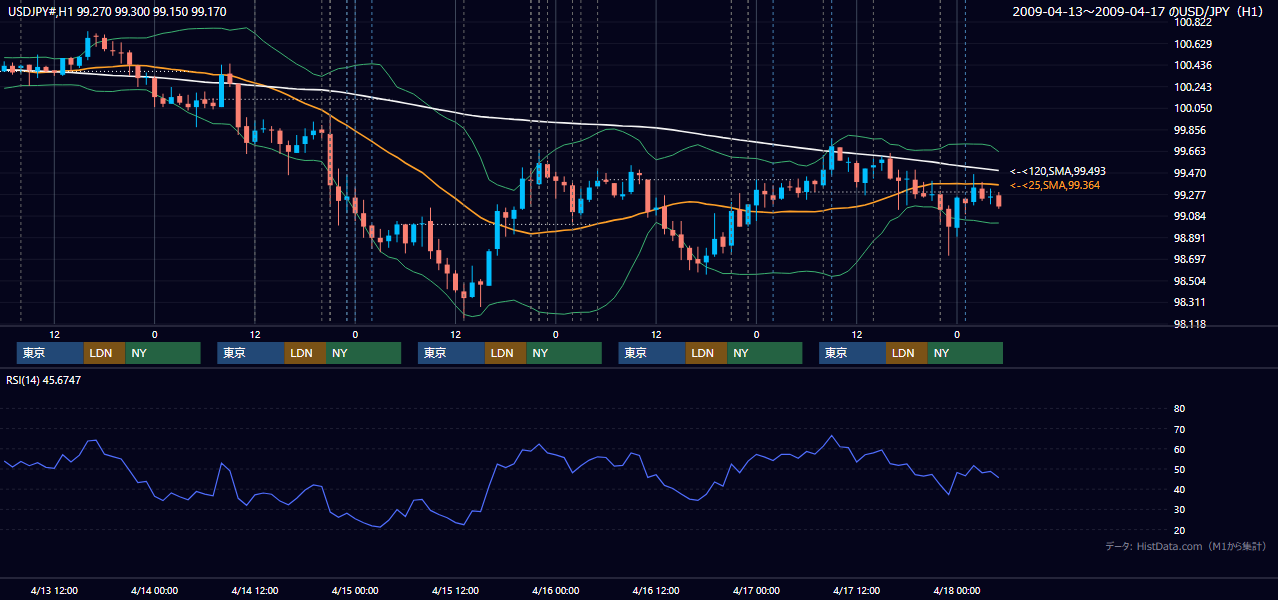Click RSI scale level 70
Screen dimensions: 1278x600
coord(1179,429)
